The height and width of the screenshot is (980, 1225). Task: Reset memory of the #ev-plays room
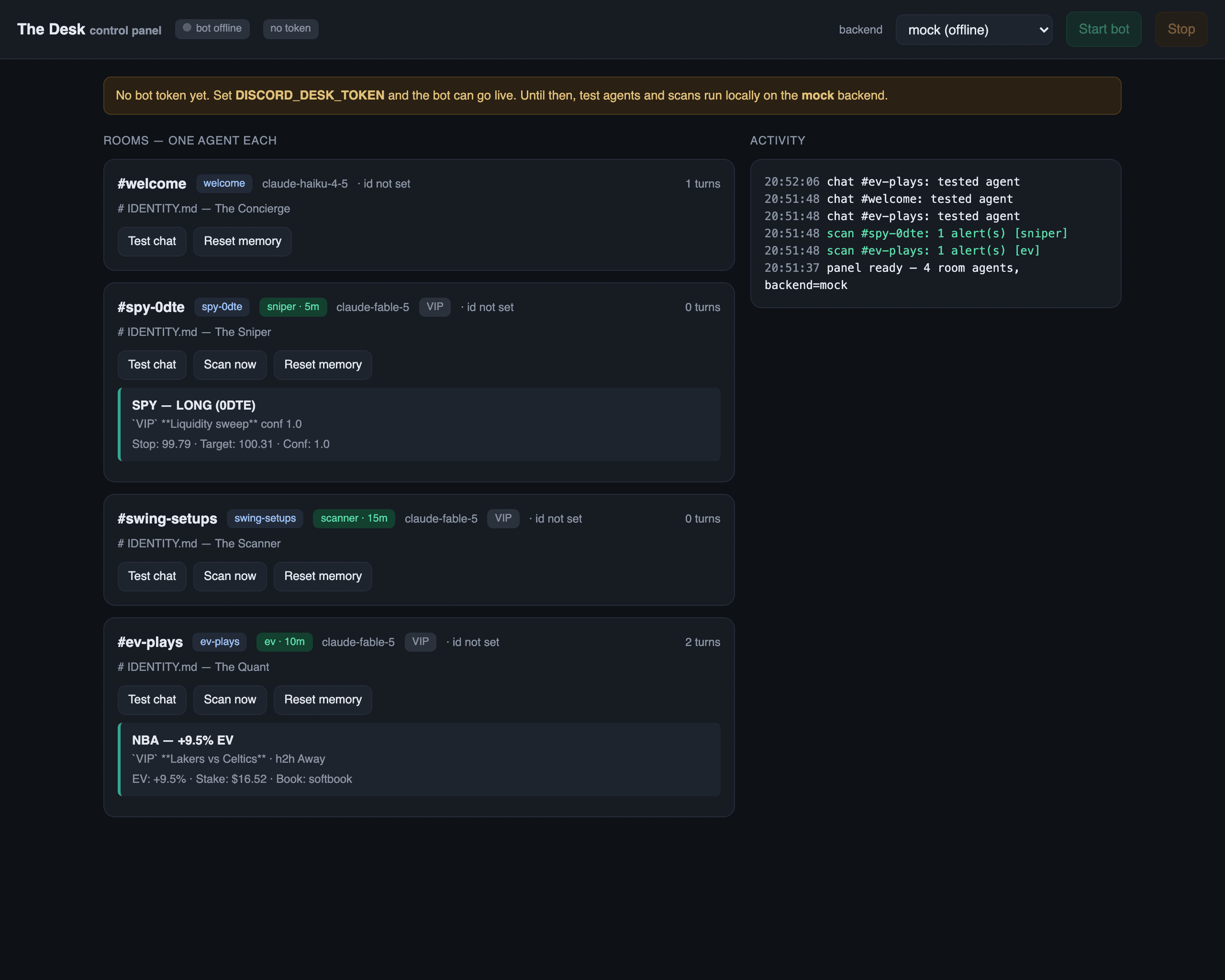[323, 700]
